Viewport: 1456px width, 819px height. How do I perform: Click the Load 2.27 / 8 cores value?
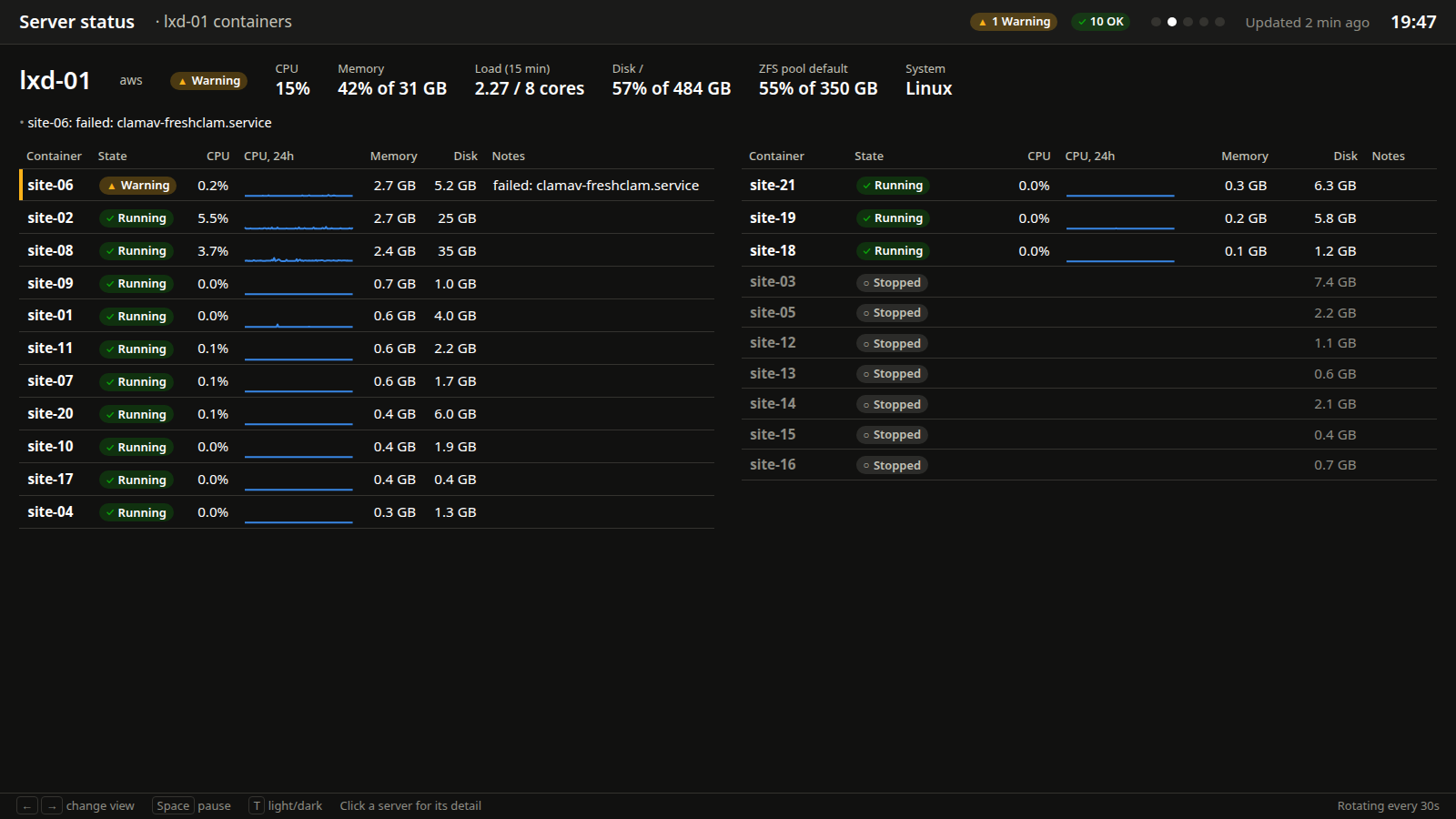tap(530, 88)
